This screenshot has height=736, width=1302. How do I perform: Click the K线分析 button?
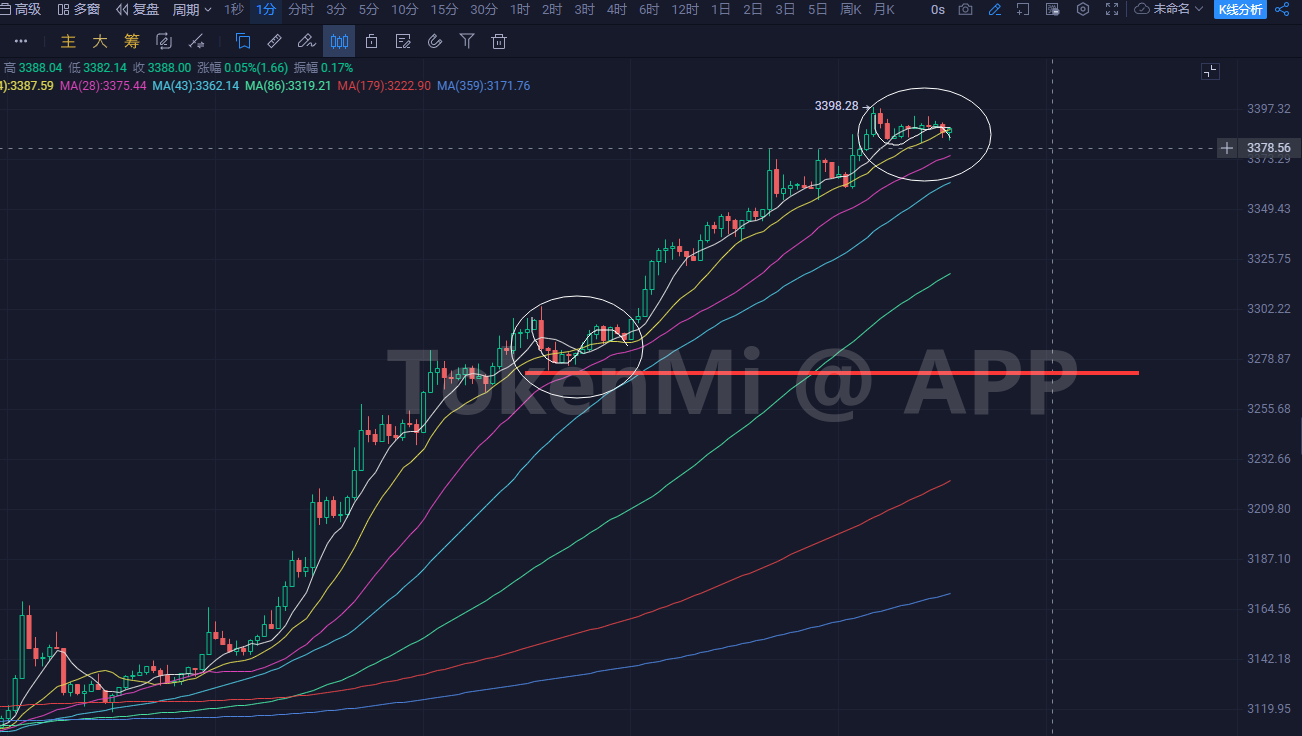coord(1240,10)
